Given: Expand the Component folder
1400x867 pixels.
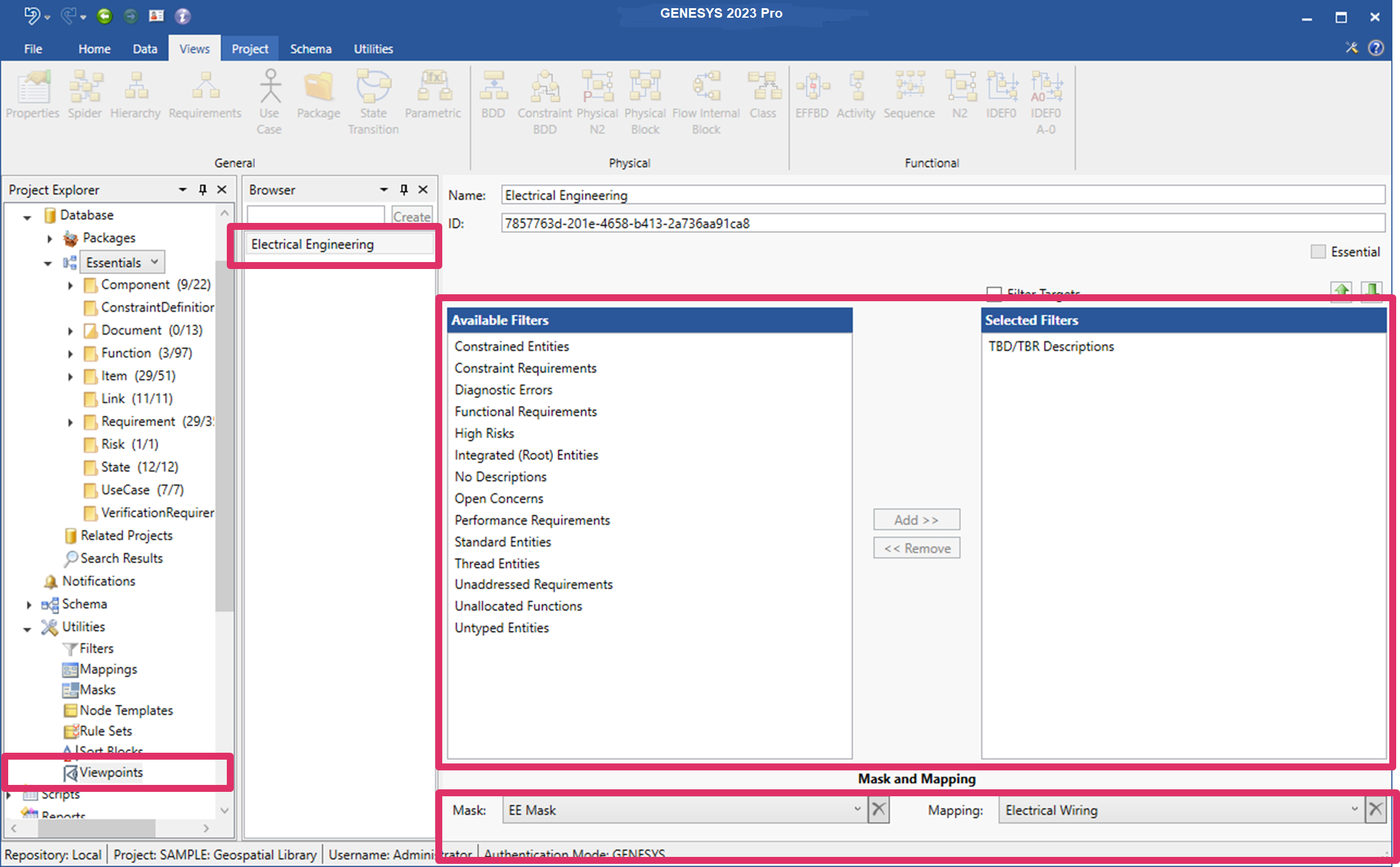Looking at the screenshot, I should pyautogui.click(x=70, y=285).
